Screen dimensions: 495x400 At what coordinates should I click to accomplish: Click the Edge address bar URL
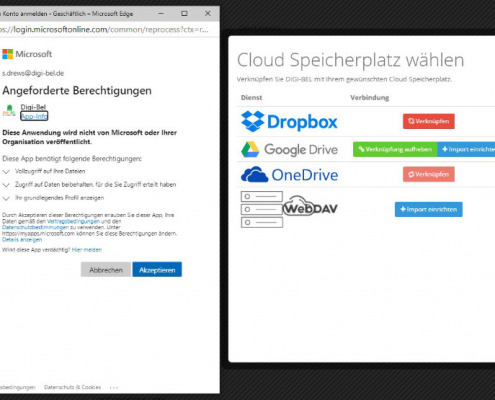point(104,30)
